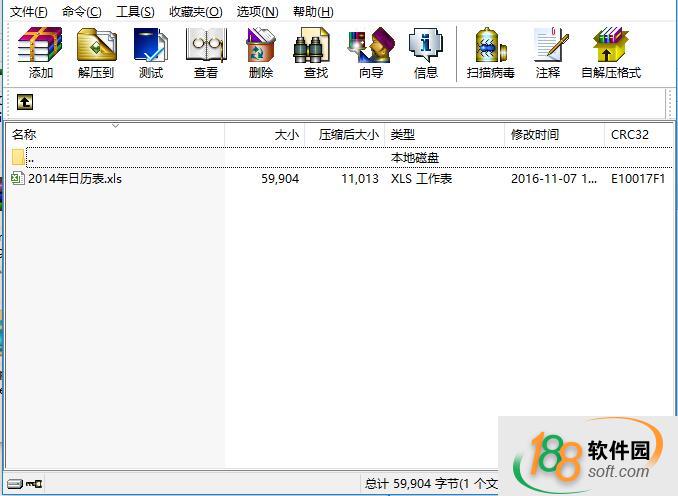The width and height of the screenshot is (678, 496).
Task: Open the File (文件) menu
Action: pyautogui.click(x=28, y=11)
